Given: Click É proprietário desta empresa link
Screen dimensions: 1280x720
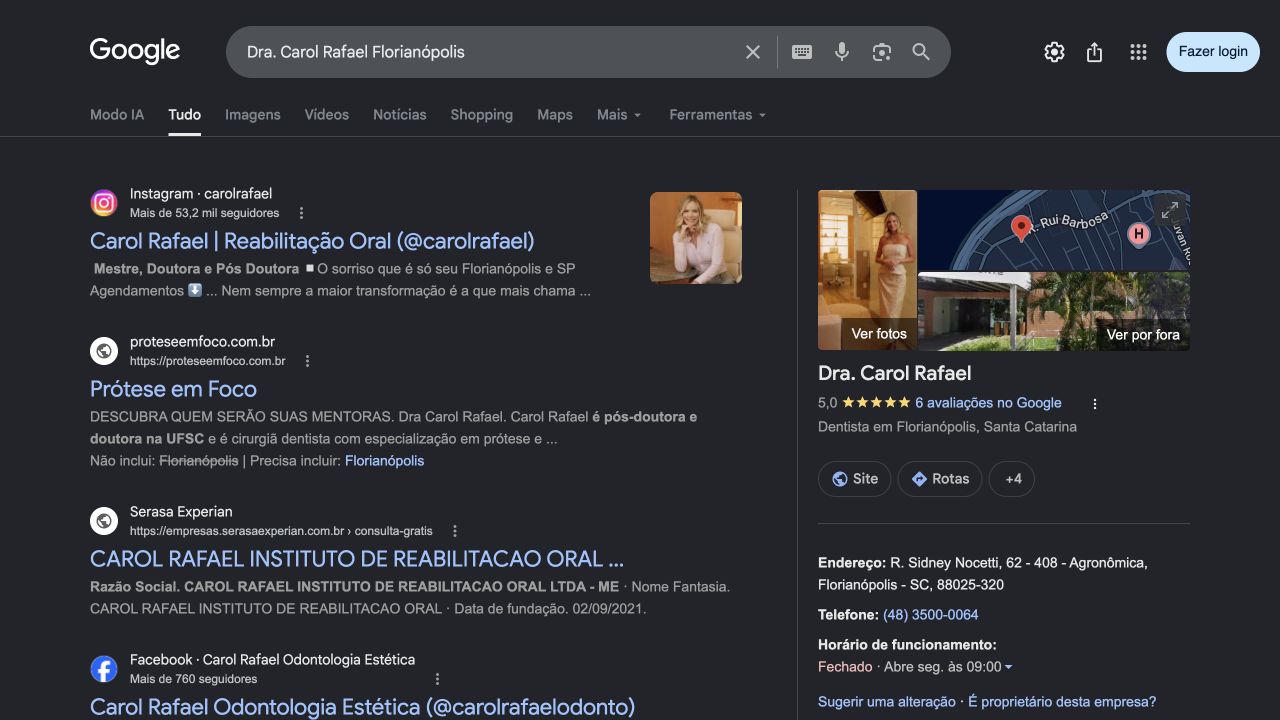Looking at the screenshot, I should click(1062, 702).
